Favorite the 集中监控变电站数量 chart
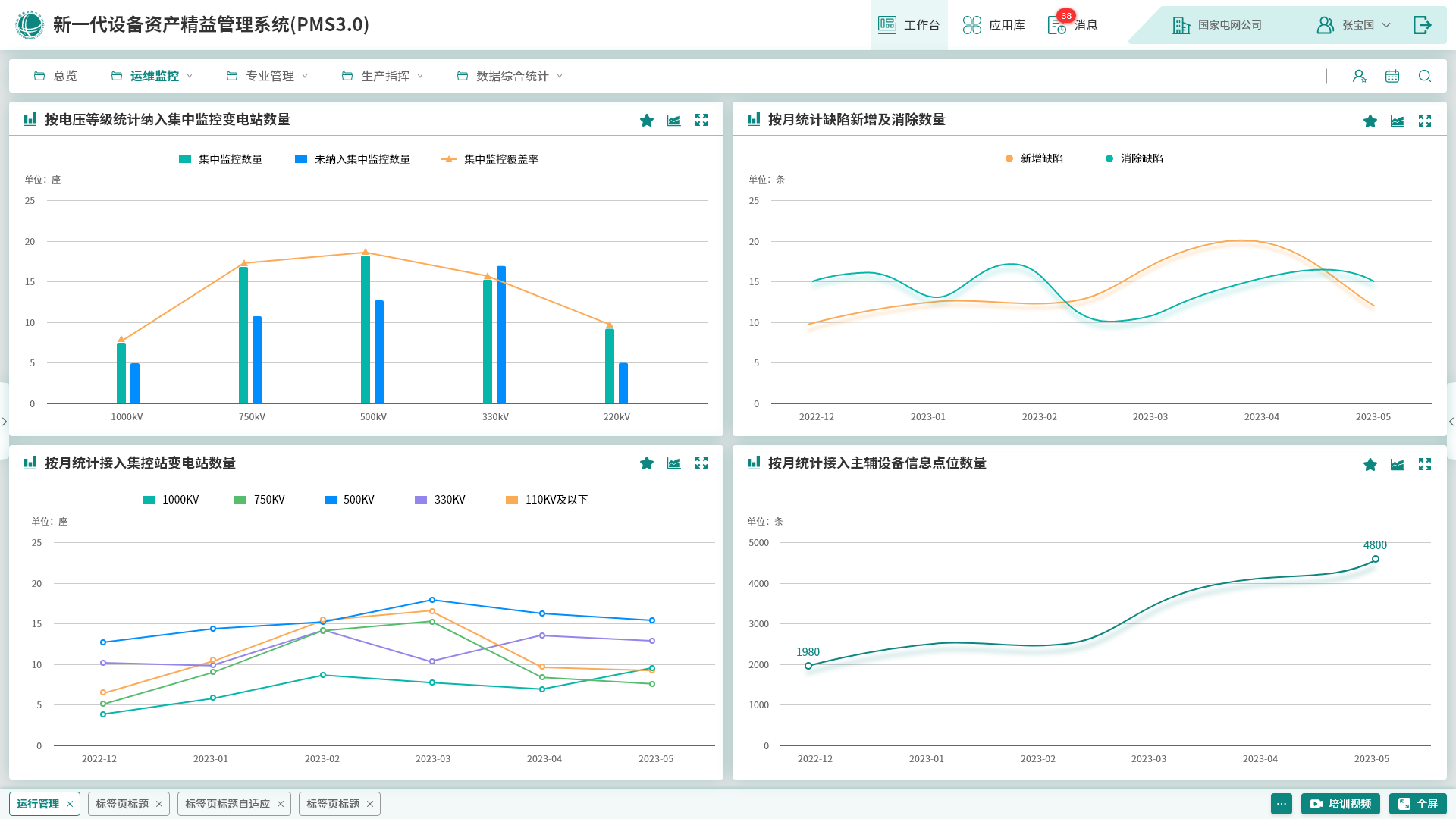1456x819 pixels. (x=647, y=121)
